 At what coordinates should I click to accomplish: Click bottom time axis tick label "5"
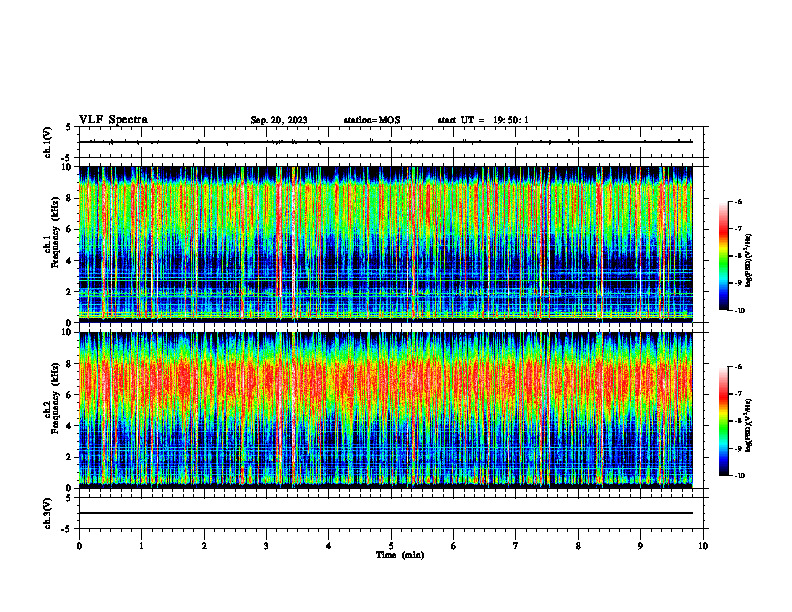coord(391,546)
